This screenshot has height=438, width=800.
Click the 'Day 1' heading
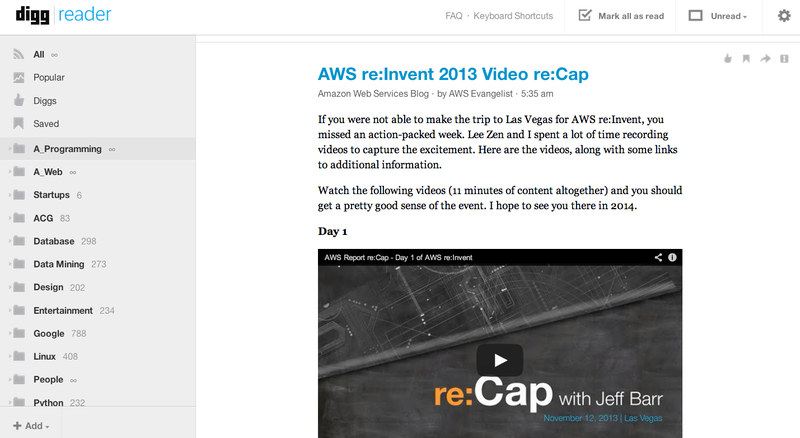pos(333,231)
